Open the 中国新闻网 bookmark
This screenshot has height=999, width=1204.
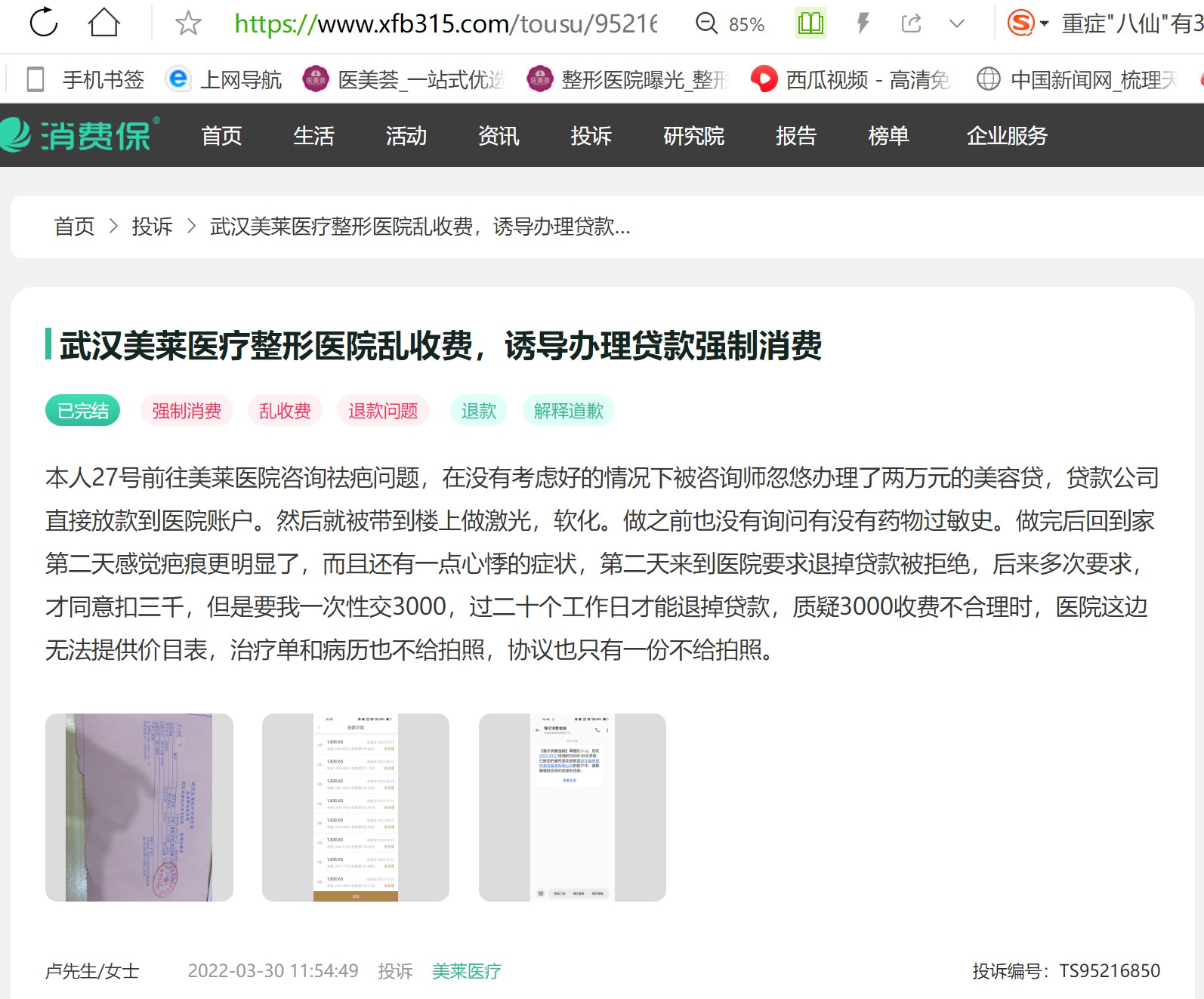(x=1077, y=79)
